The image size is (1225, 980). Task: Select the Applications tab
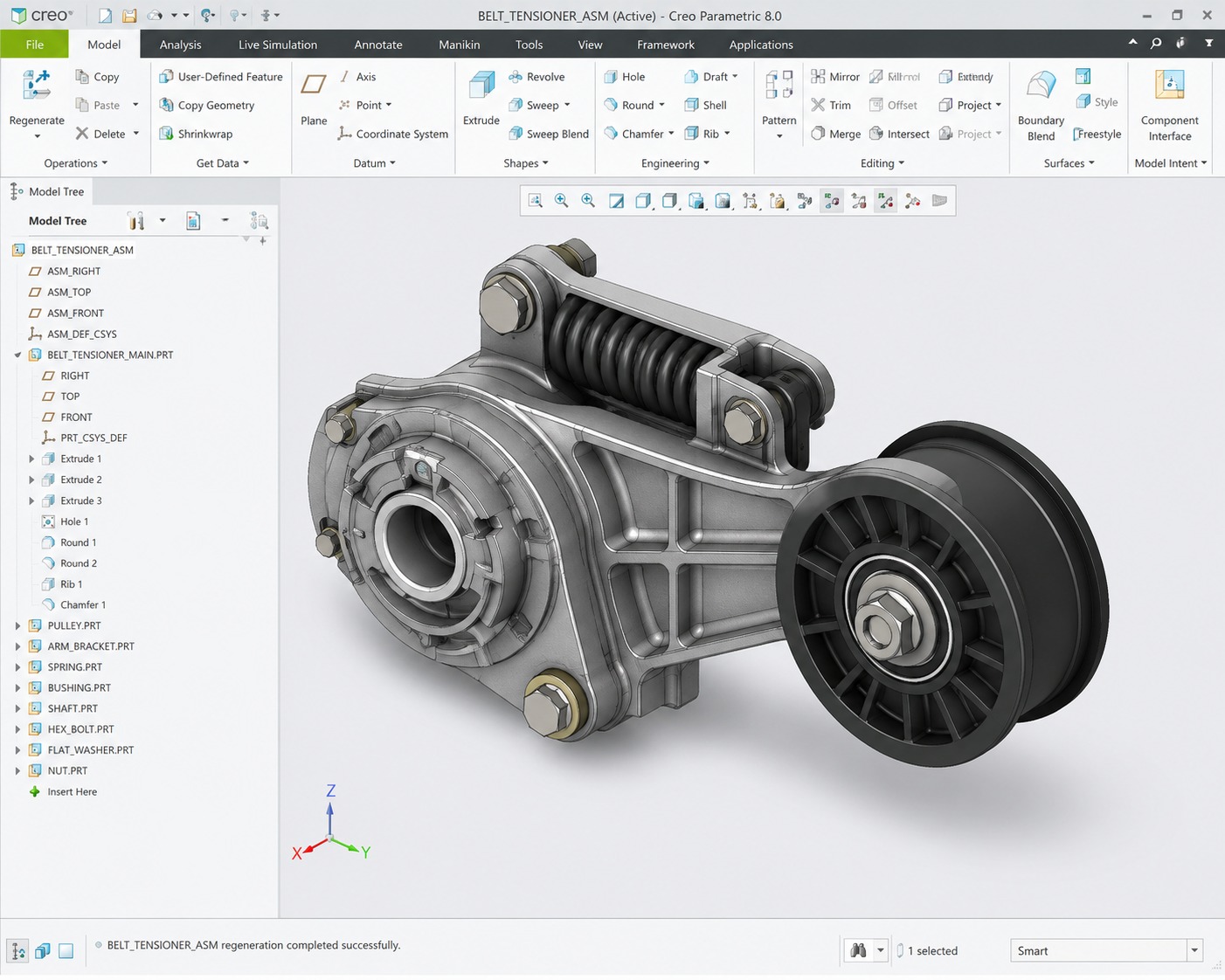click(x=761, y=45)
